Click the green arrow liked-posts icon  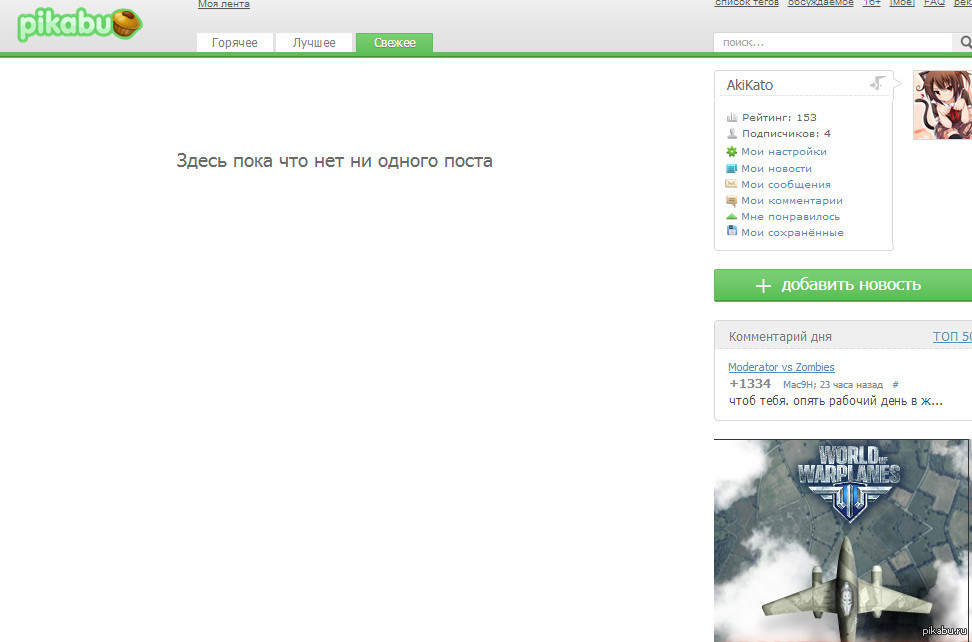click(x=732, y=216)
